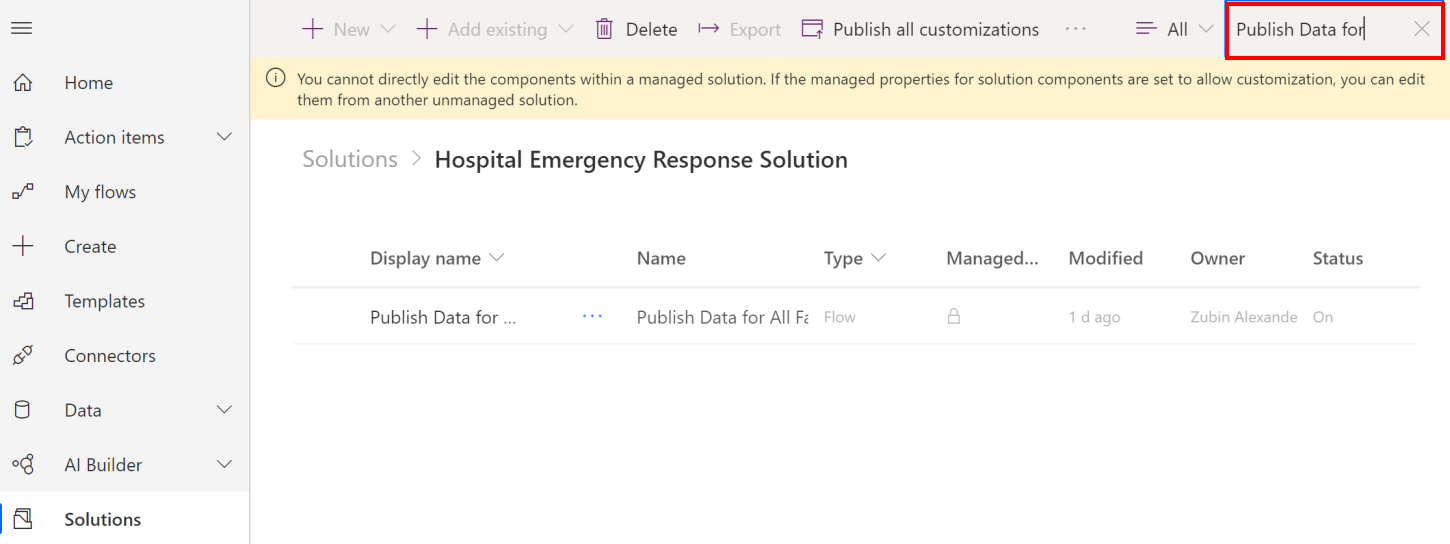
Task: Open row options for Publish Data flow
Action: (592, 316)
